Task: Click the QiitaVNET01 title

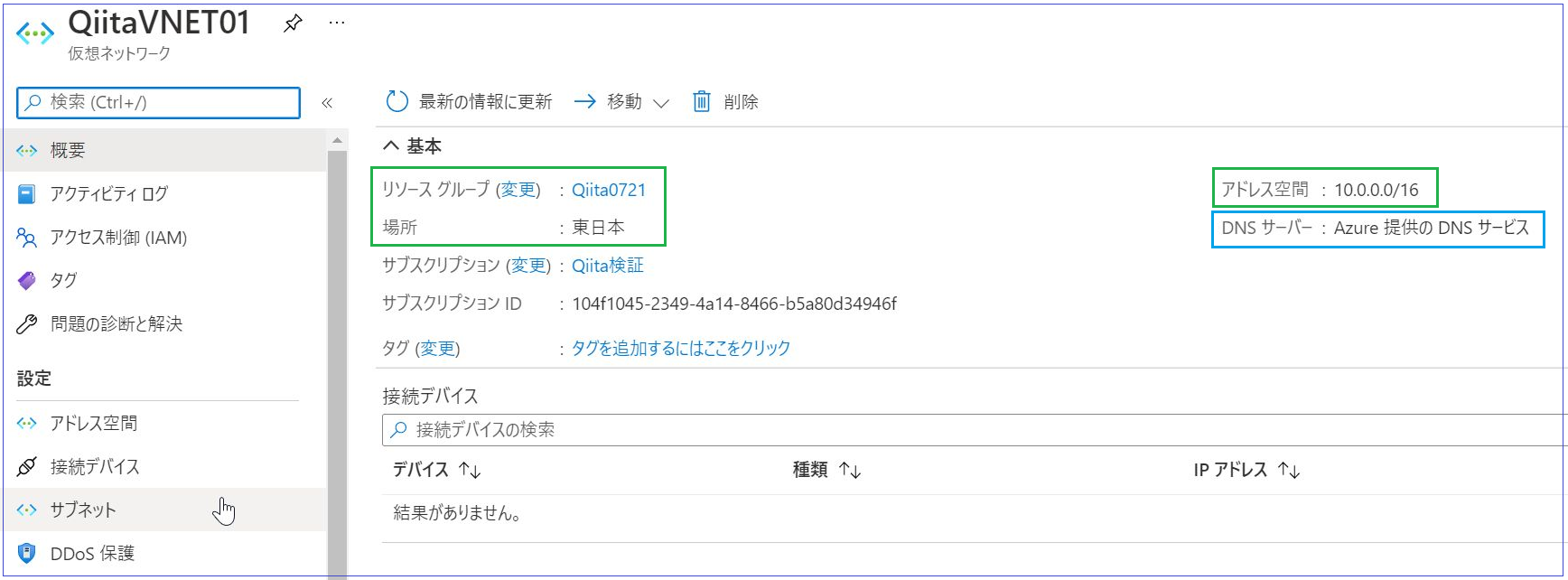Action: coord(159,23)
